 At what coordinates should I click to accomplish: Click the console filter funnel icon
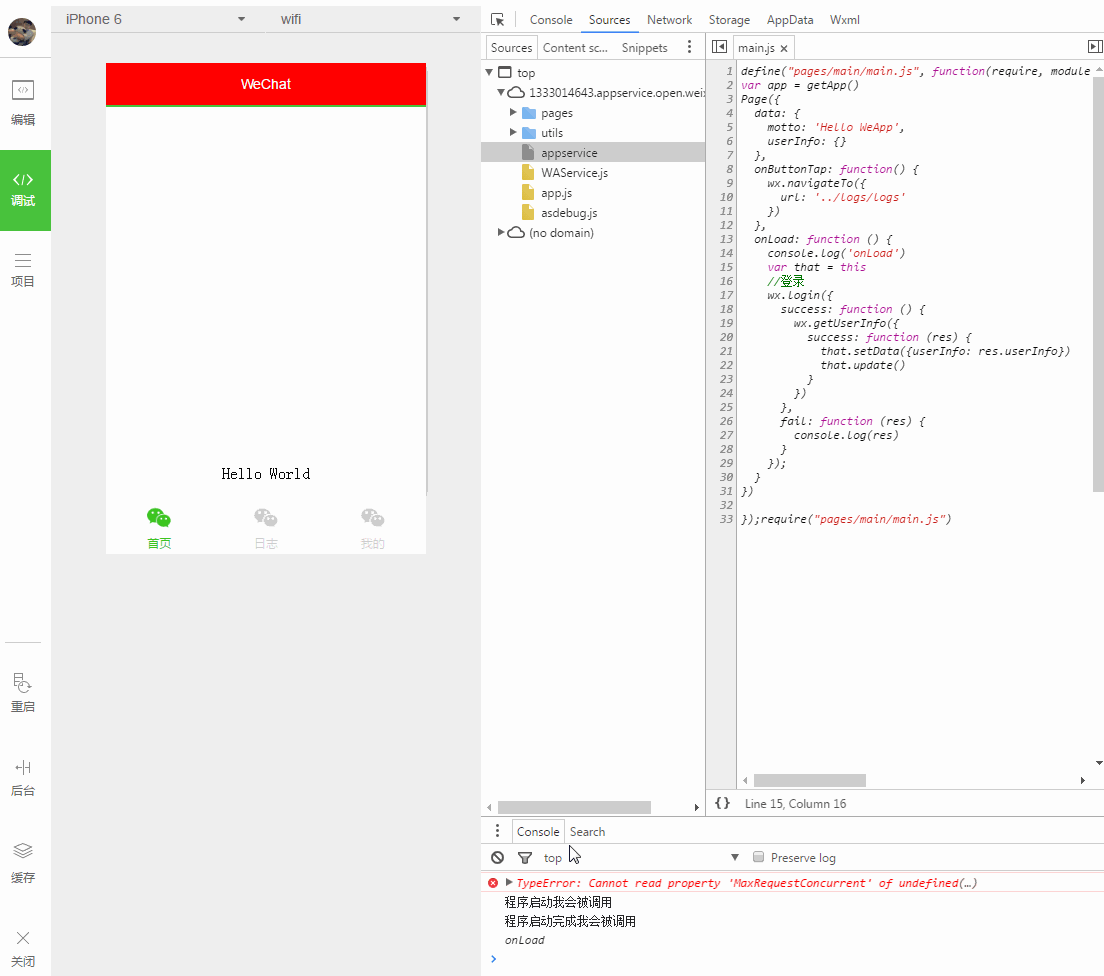[x=525, y=858]
